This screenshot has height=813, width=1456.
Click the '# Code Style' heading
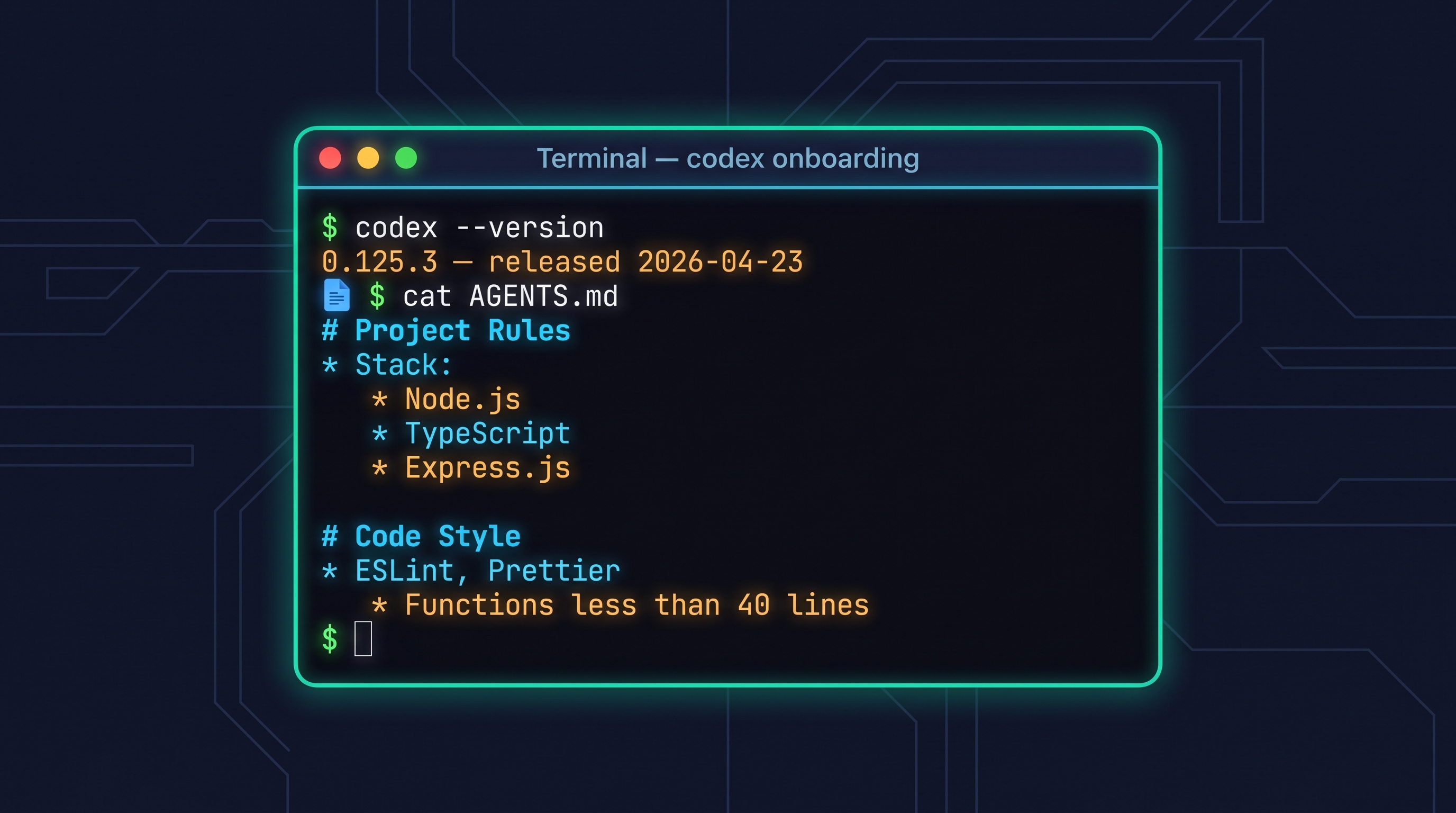click(422, 537)
